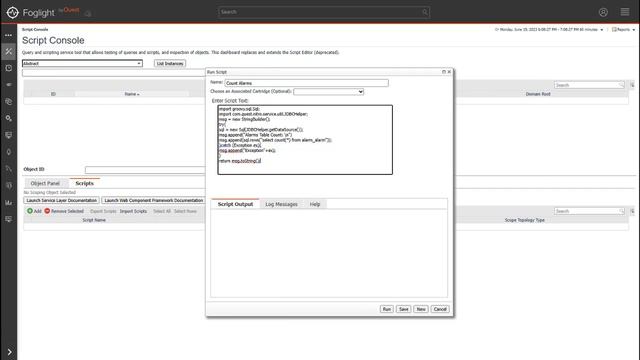Open the time range dropdown arrow

[x=602, y=30]
